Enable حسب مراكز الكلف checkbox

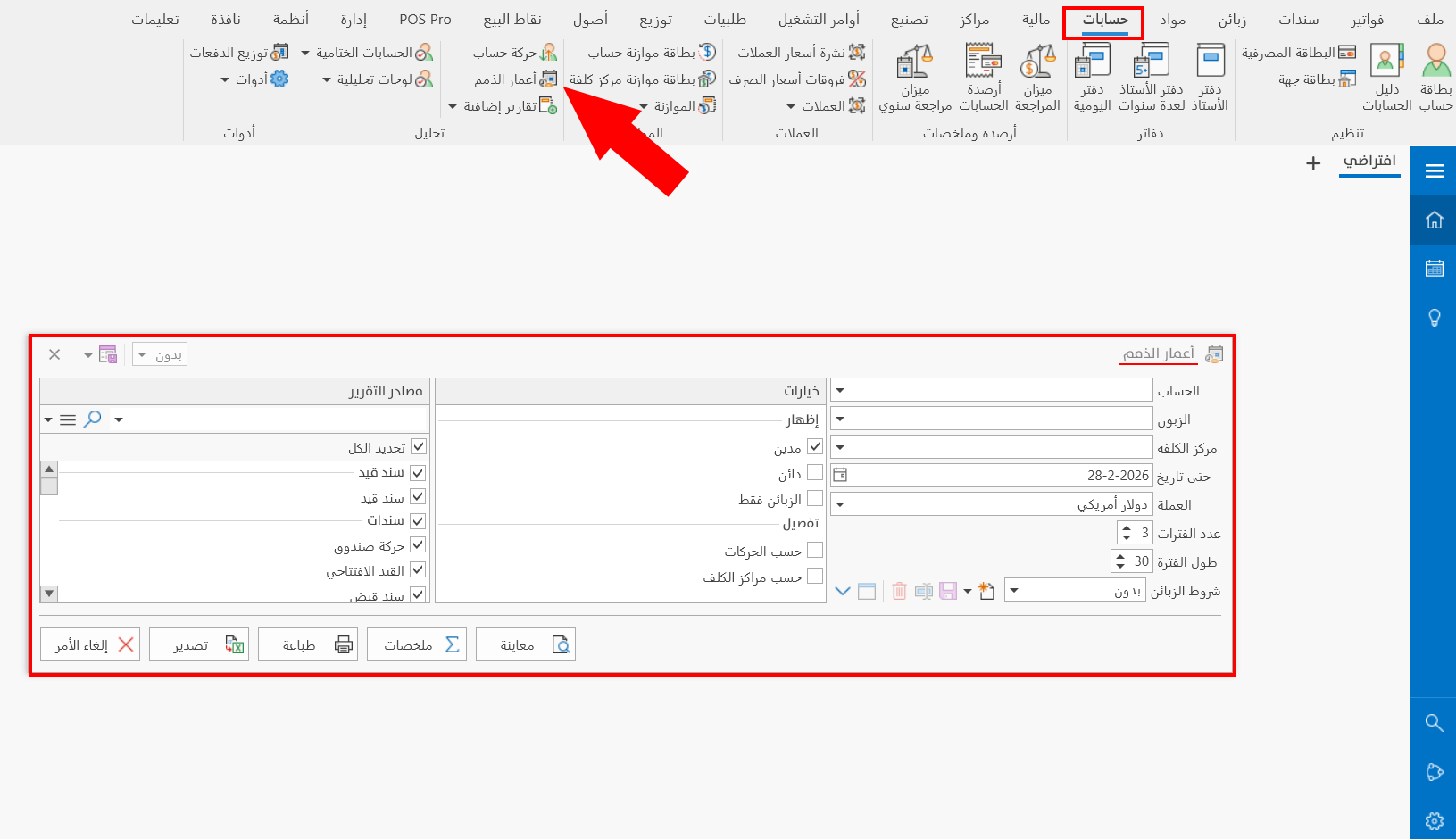coord(814,576)
